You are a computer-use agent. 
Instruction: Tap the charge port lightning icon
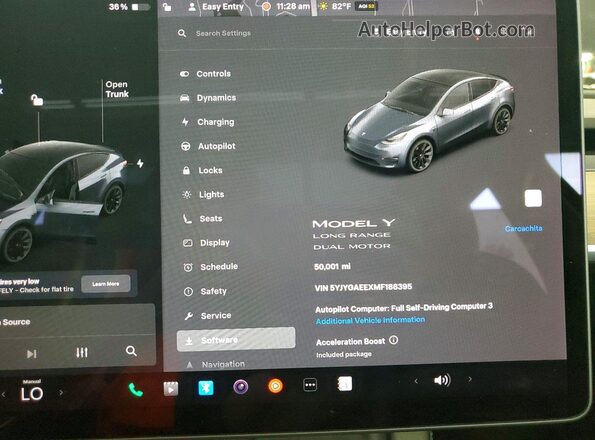140,163
